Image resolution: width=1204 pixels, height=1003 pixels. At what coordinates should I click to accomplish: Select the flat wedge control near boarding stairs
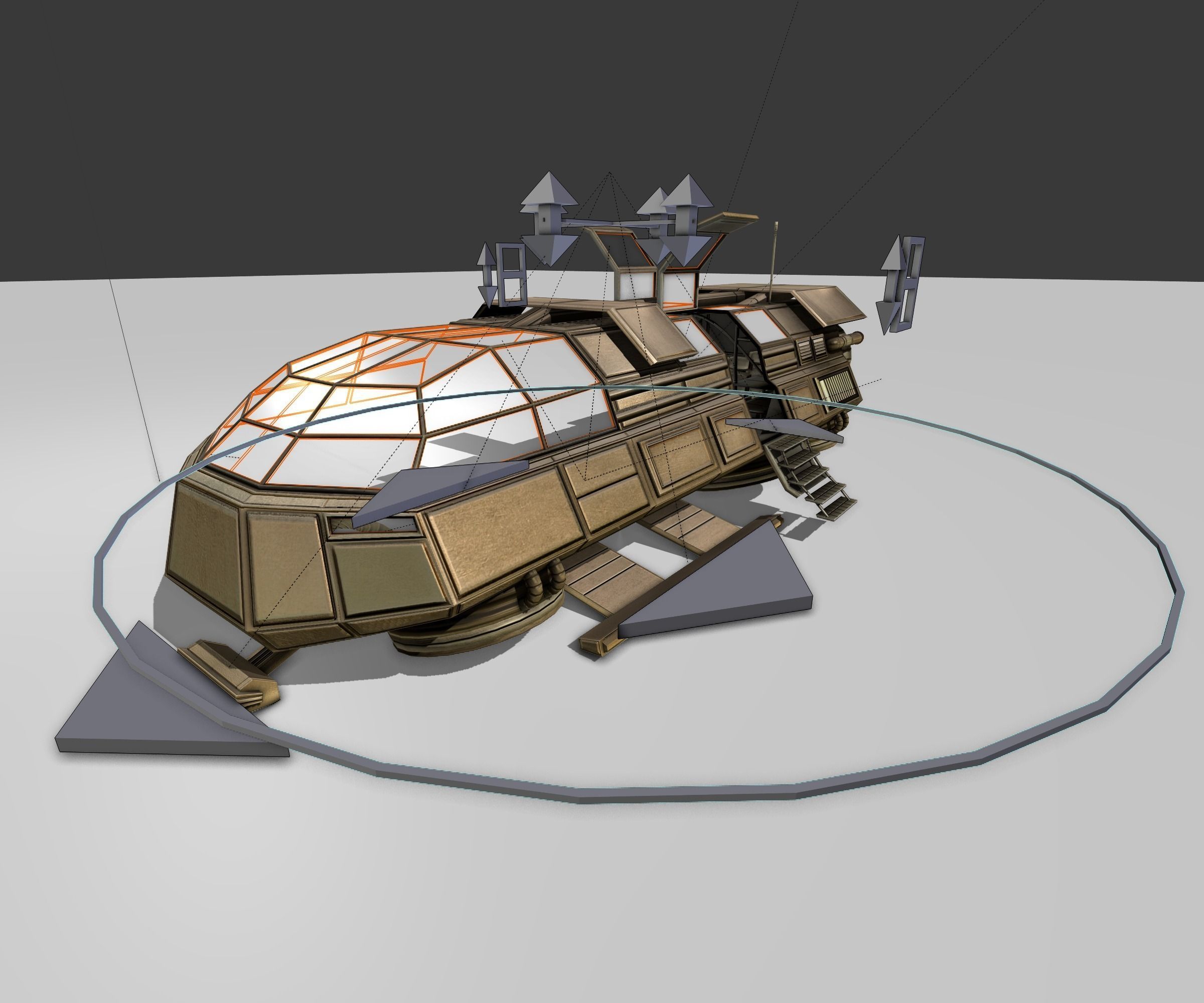pyautogui.click(x=784, y=430)
